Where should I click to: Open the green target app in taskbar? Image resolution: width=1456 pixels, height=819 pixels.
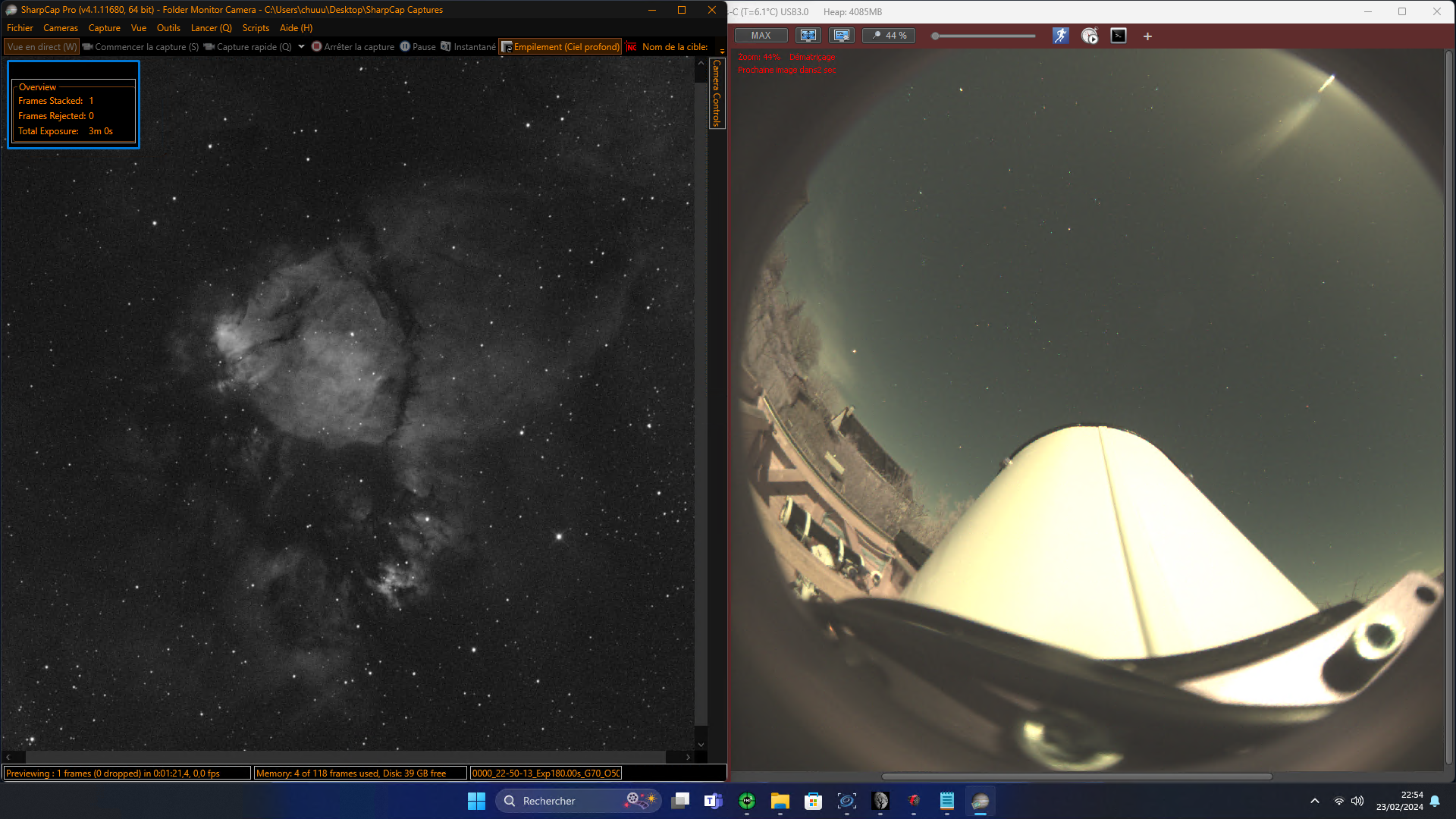(747, 801)
